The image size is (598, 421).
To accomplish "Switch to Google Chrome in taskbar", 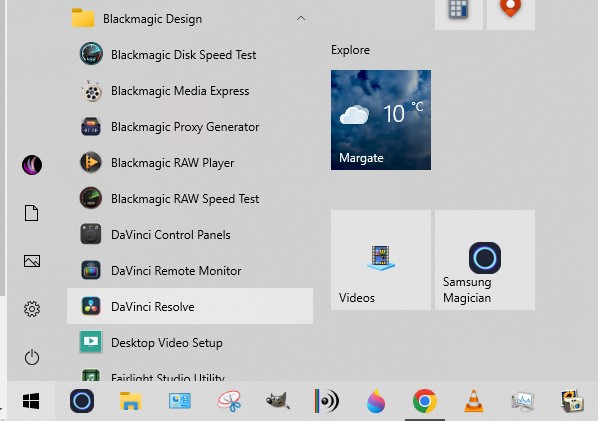I will pyautogui.click(x=424, y=401).
